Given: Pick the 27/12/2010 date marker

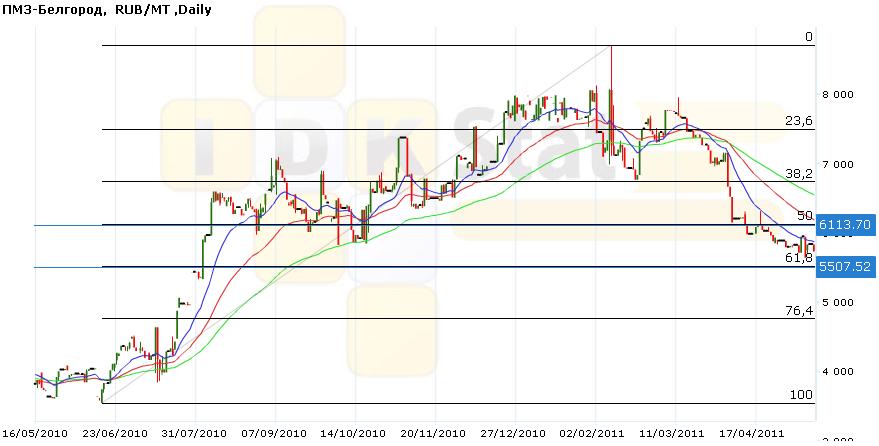Looking at the screenshot, I should point(514,434).
